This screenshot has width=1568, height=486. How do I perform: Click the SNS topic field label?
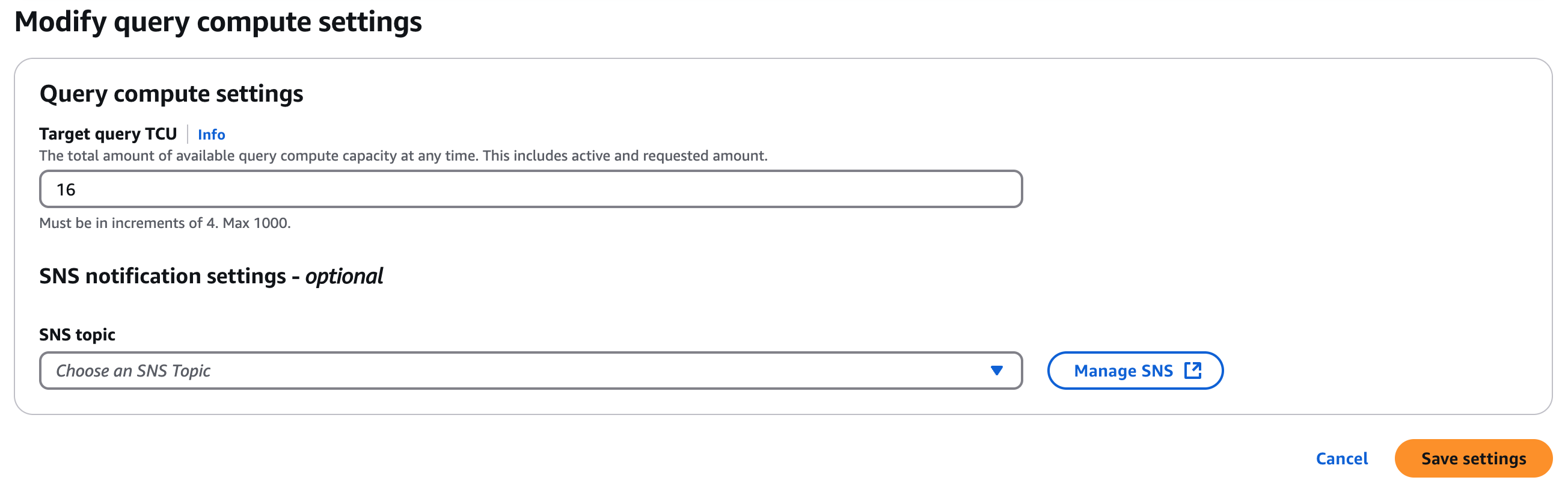[77, 334]
